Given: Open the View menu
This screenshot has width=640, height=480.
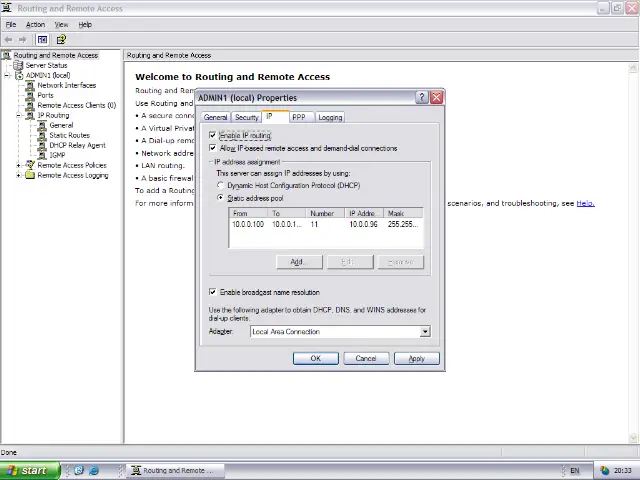Looking at the screenshot, I should click(62, 24).
